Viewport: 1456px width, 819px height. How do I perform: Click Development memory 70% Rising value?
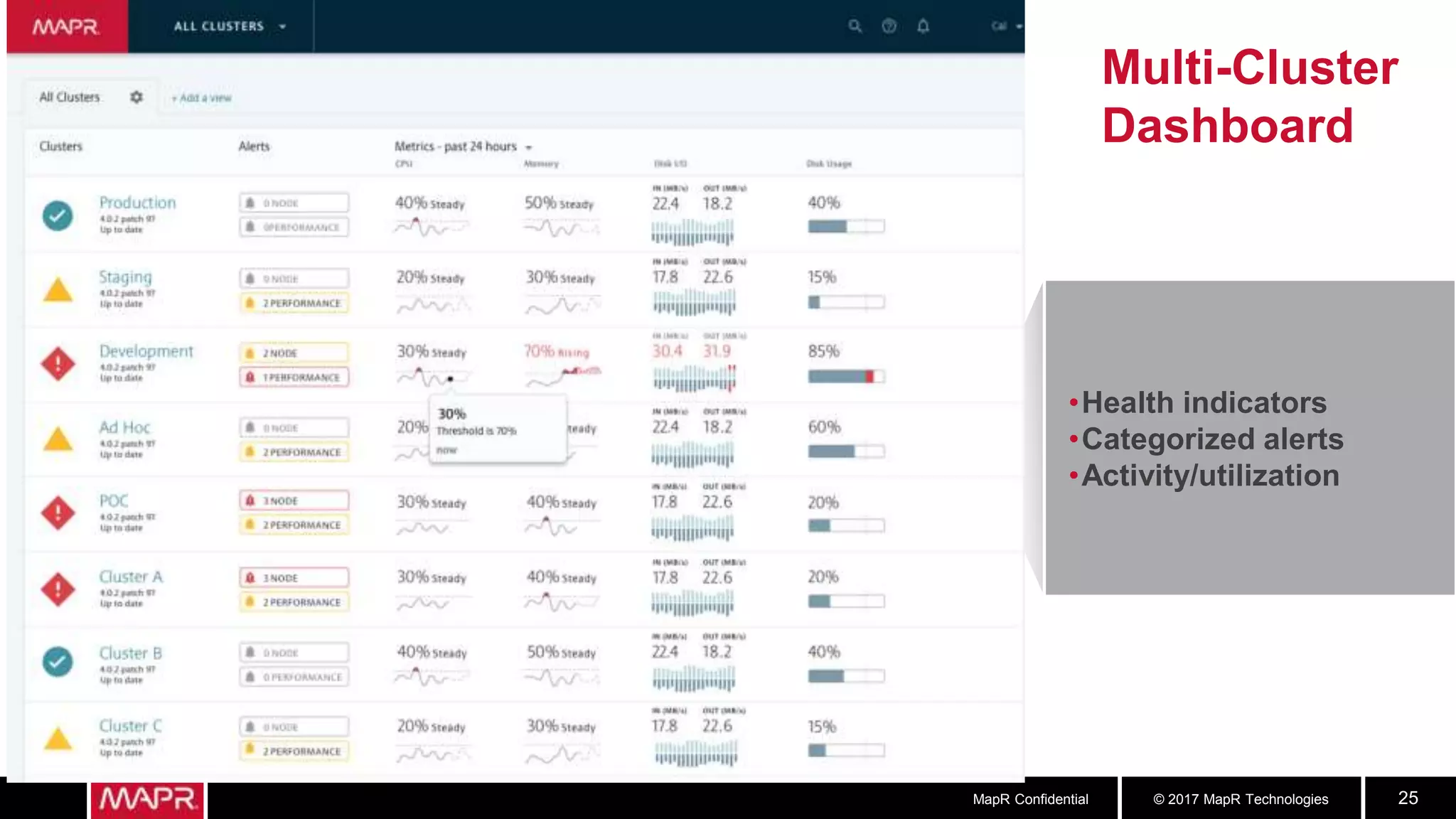(x=557, y=352)
